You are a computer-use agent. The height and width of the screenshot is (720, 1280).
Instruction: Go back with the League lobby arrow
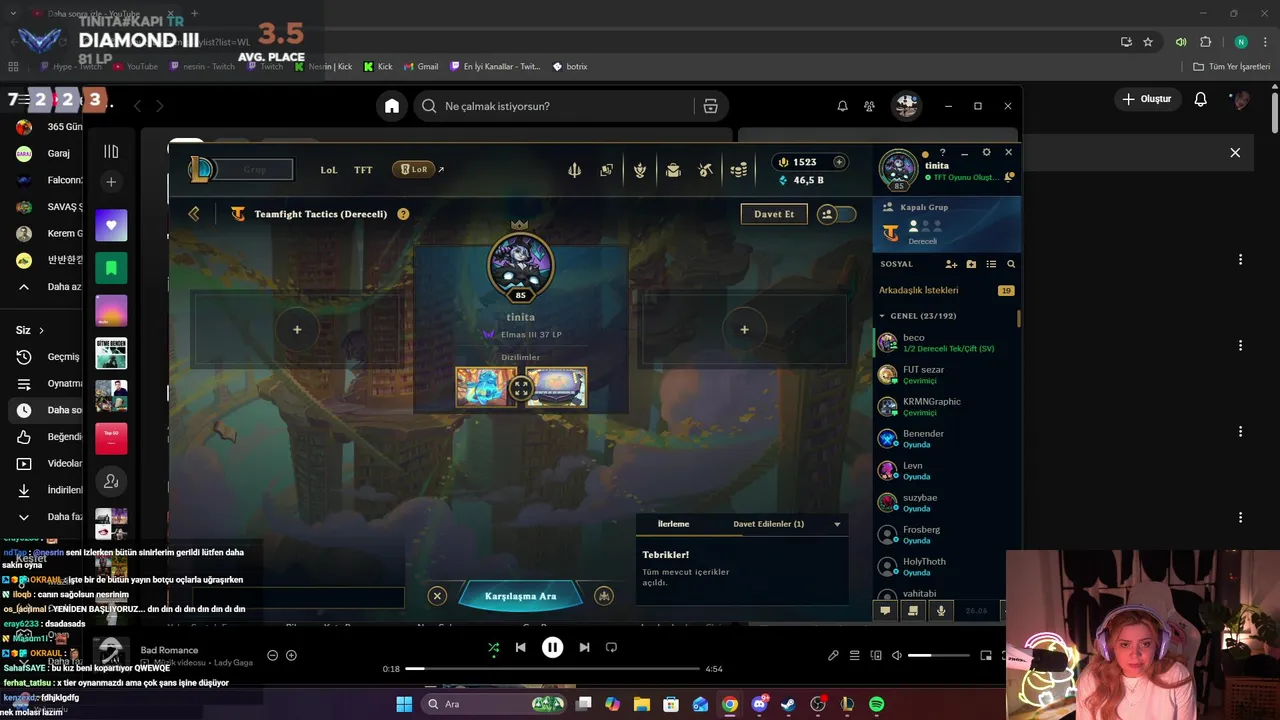[x=194, y=214]
